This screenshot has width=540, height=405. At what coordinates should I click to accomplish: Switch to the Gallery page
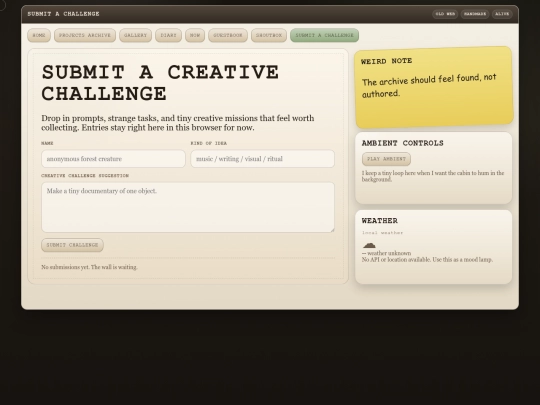click(x=135, y=35)
